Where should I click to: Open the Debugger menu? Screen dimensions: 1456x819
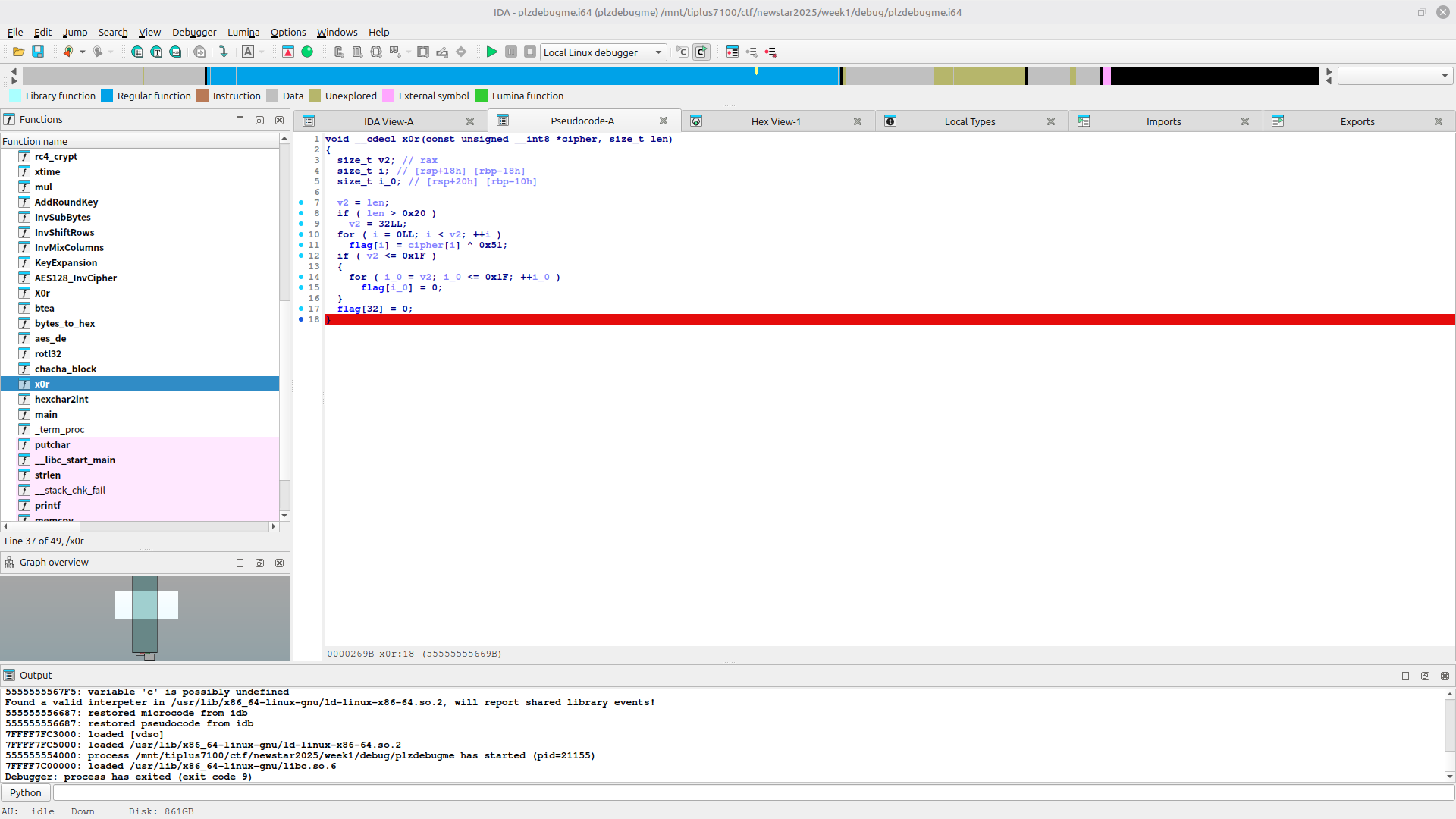(x=193, y=32)
